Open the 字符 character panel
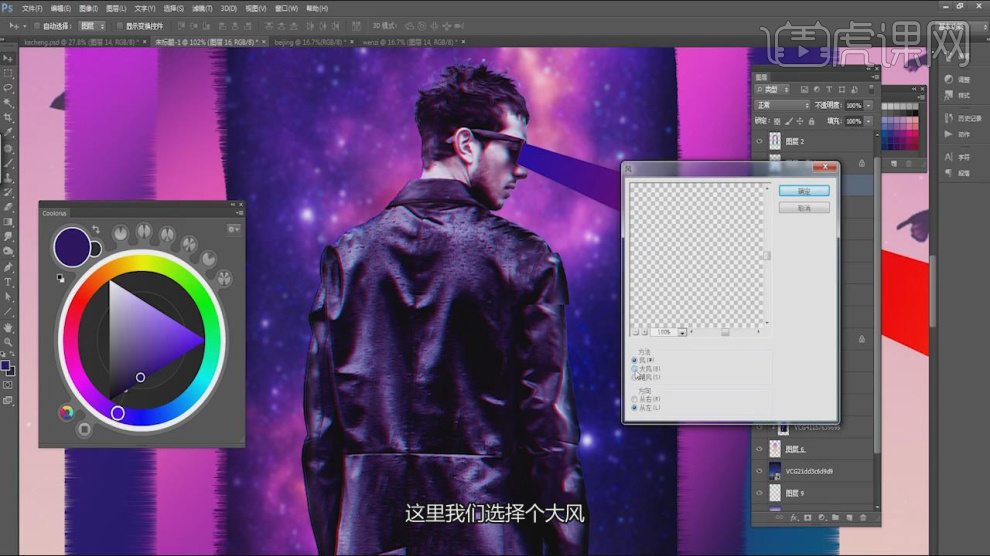Screen dimensions: 990x556 coord(957,157)
